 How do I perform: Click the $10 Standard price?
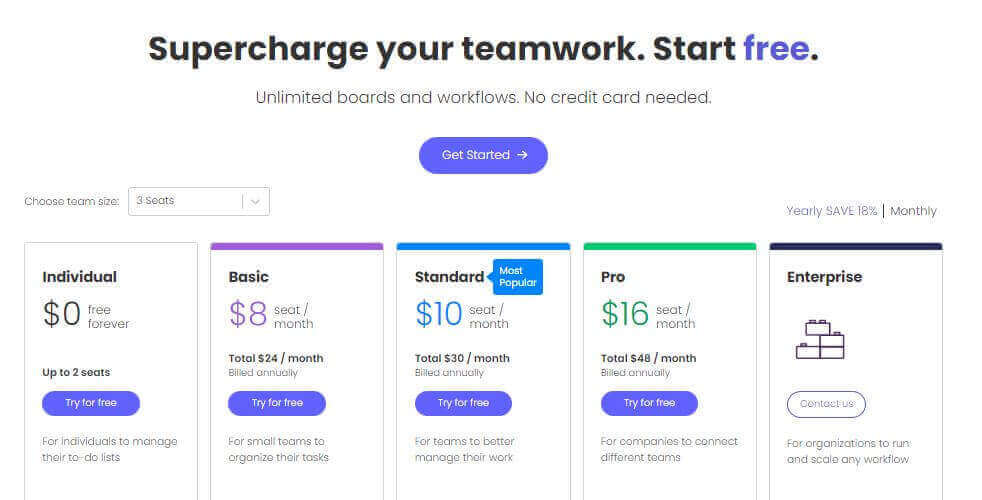tap(438, 314)
